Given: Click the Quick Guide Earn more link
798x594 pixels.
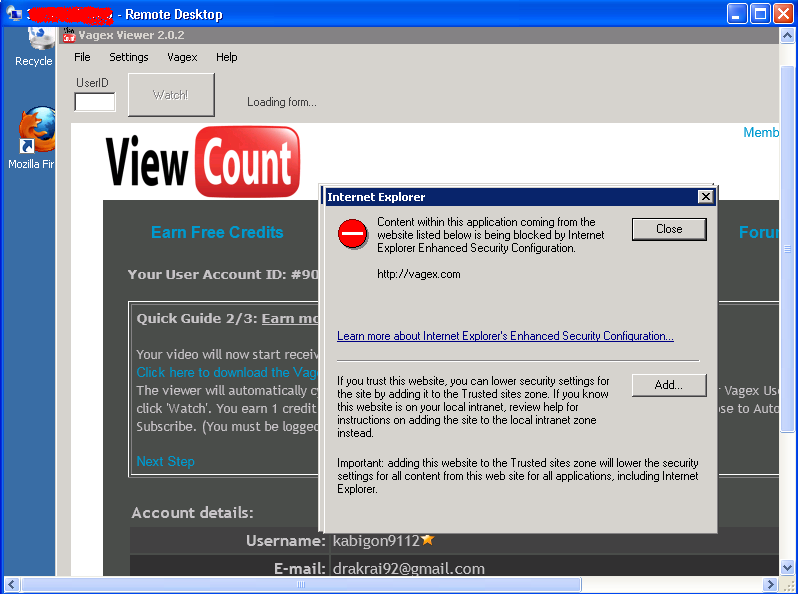Looking at the screenshot, I should tap(290, 319).
